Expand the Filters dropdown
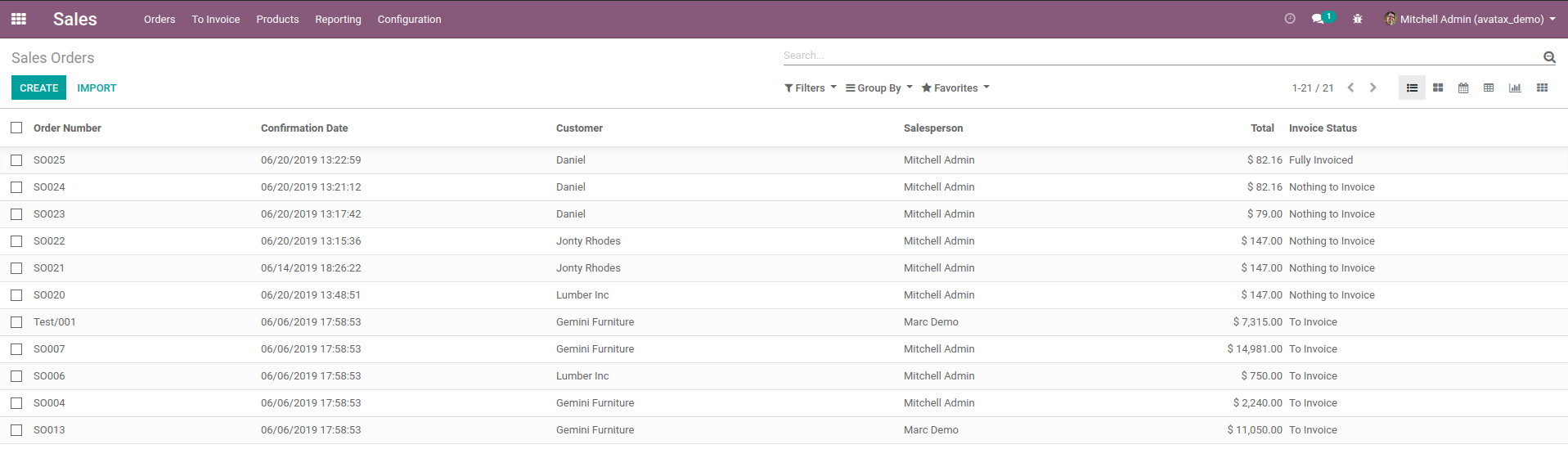 (x=810, y=88)
